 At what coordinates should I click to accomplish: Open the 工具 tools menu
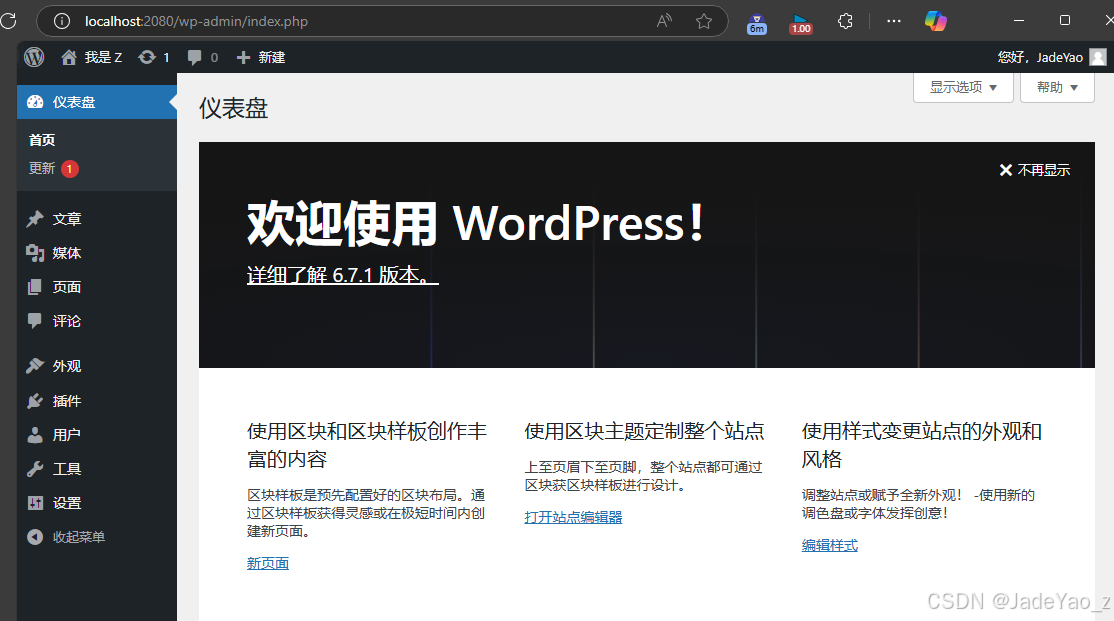[97, 469]
